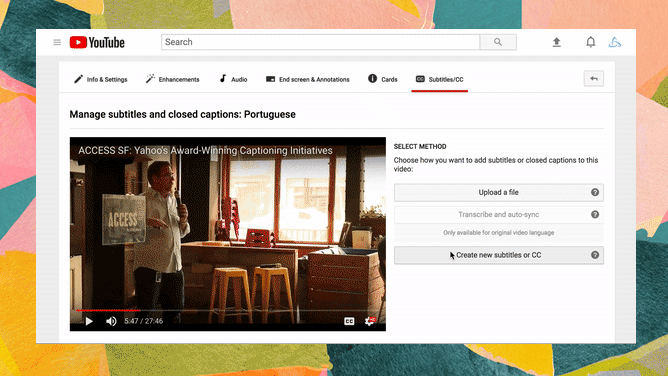The height and width of the screenshot is (376, 668).
Task: Switch to the Audio tab
Action: (x=233, y=79)
